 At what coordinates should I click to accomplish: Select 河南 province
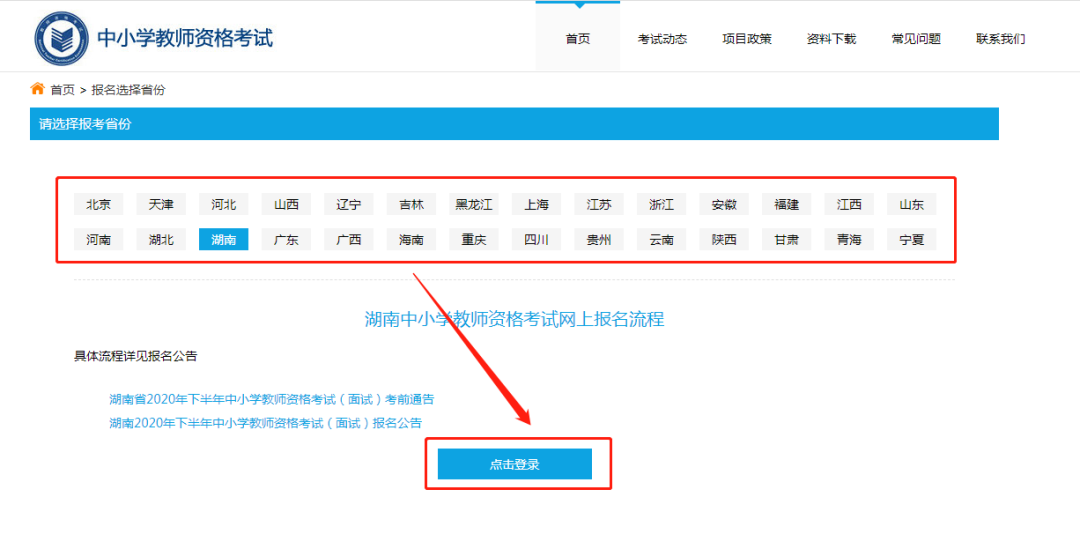(98, 240)
